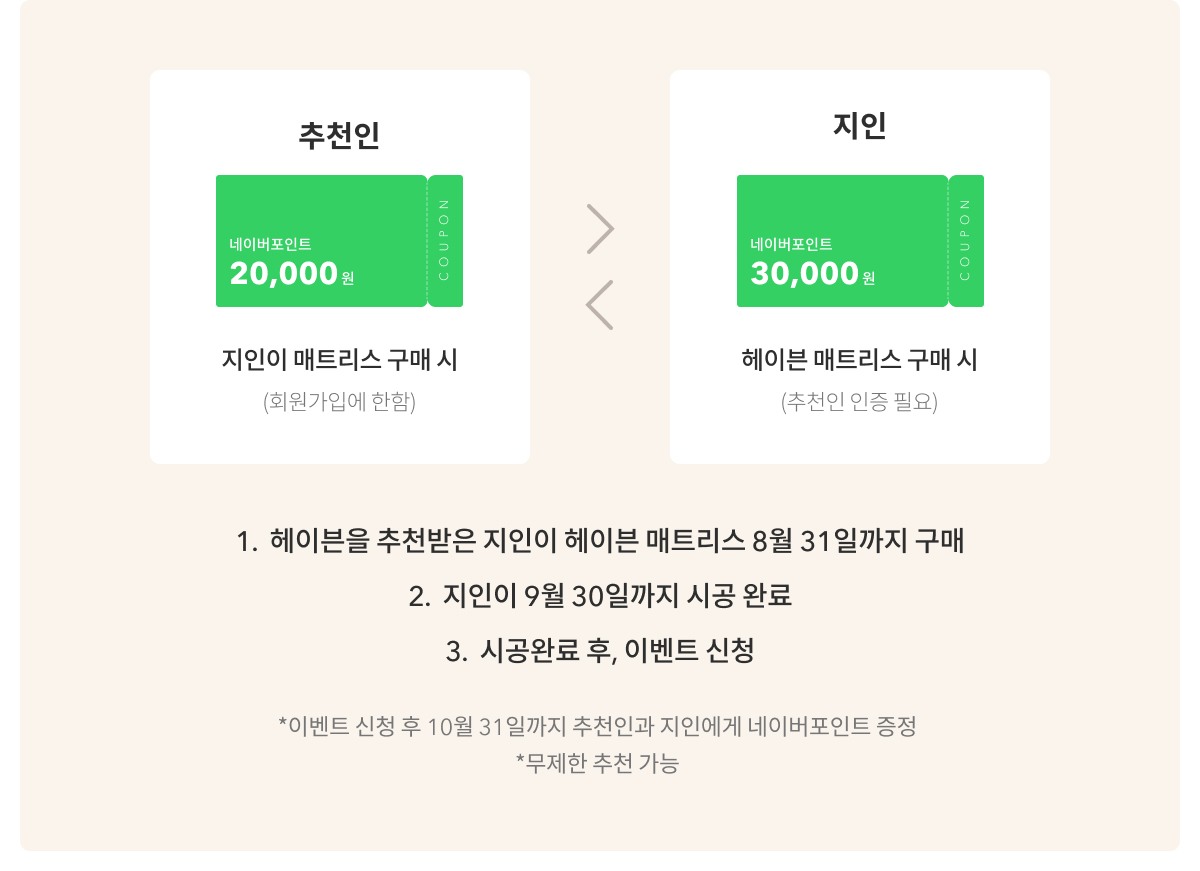Viewport: 1200px width, 871px height.
Task: Click step 1 about 8월 31일 purchase
Action: (600, 542)
